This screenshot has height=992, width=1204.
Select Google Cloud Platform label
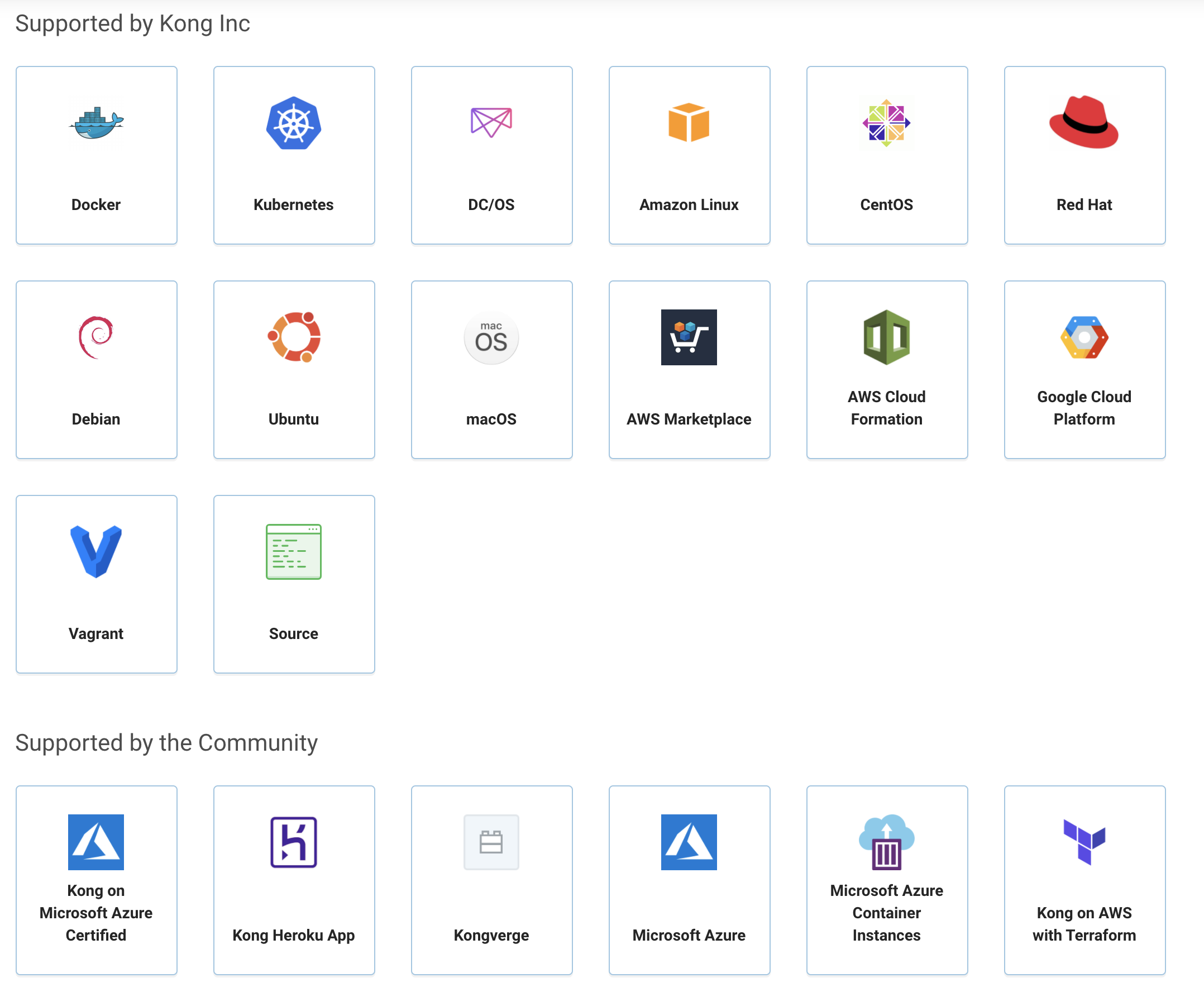[1084, 408]
